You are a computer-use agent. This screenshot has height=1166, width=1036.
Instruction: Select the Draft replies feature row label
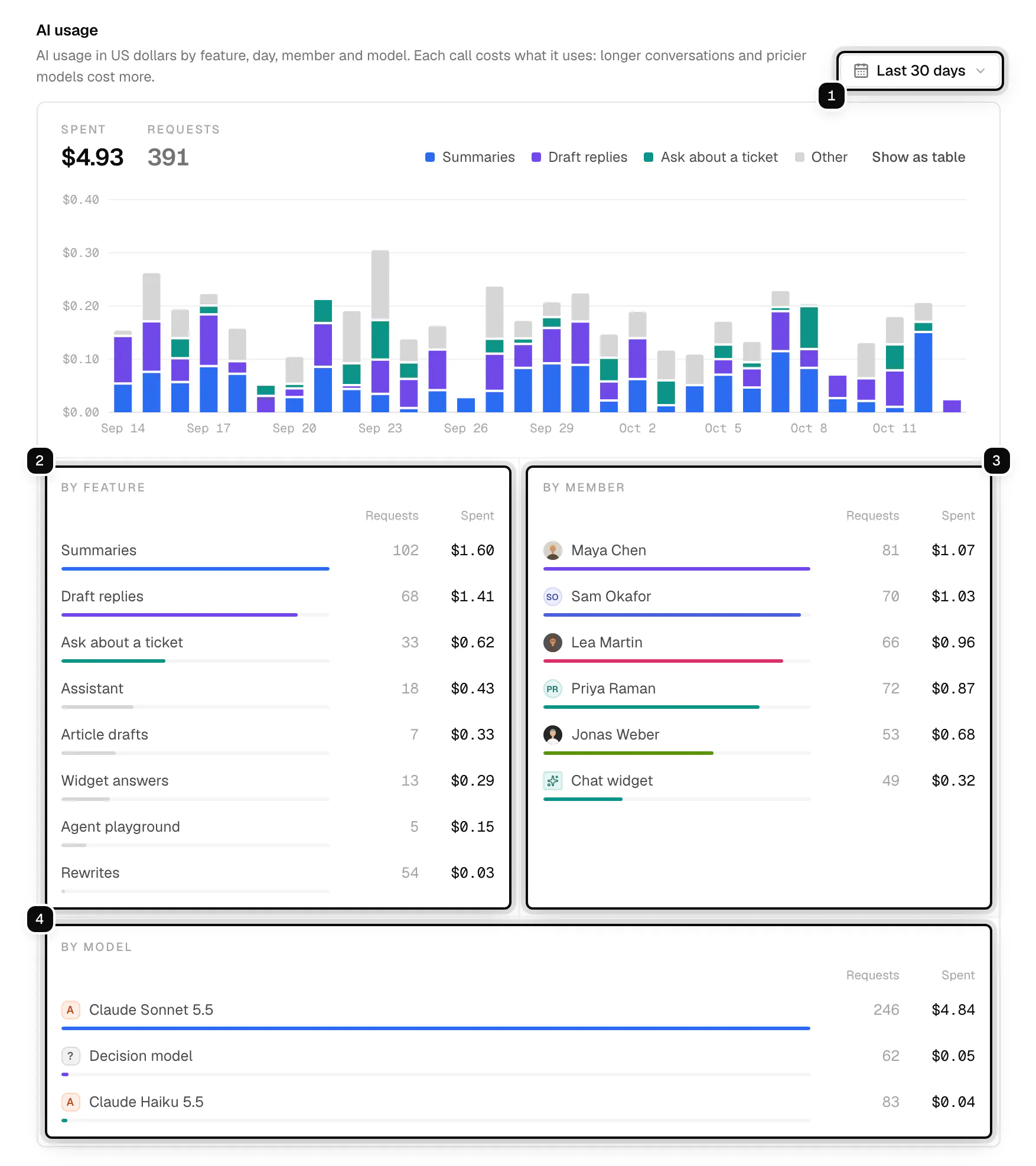point(102,597)
